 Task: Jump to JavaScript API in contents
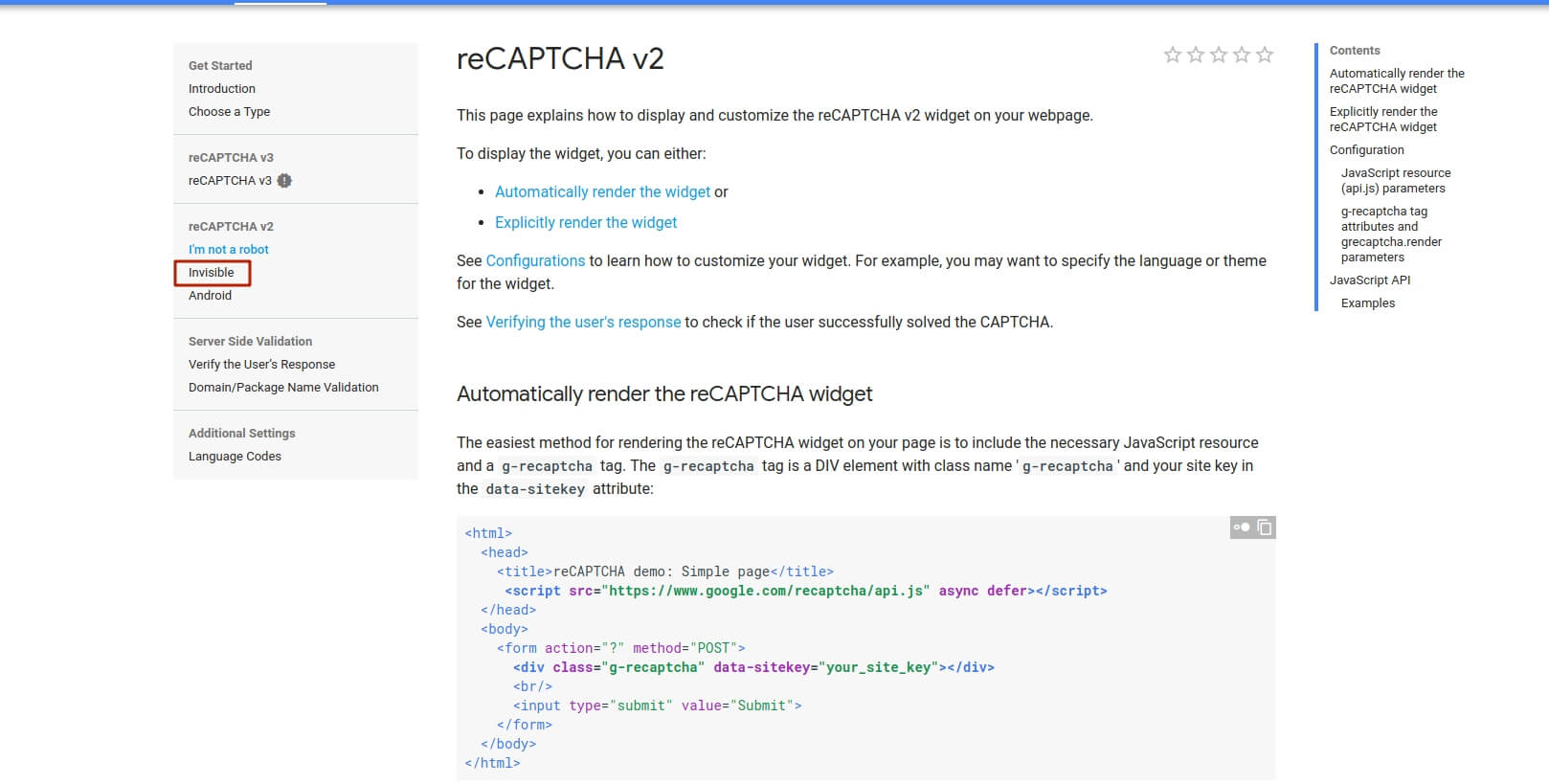[1369, 280]
